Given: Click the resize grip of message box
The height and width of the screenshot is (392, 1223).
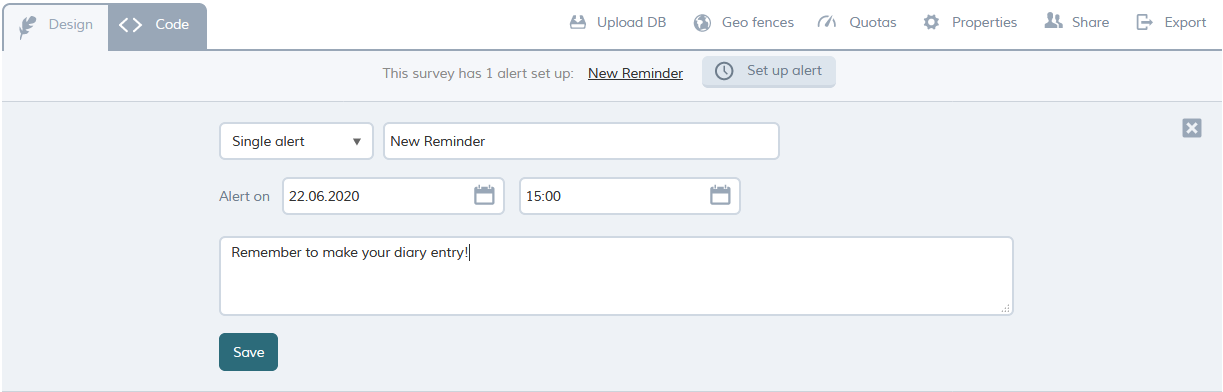Looking at the screenshot, I should pos(1006,309).
